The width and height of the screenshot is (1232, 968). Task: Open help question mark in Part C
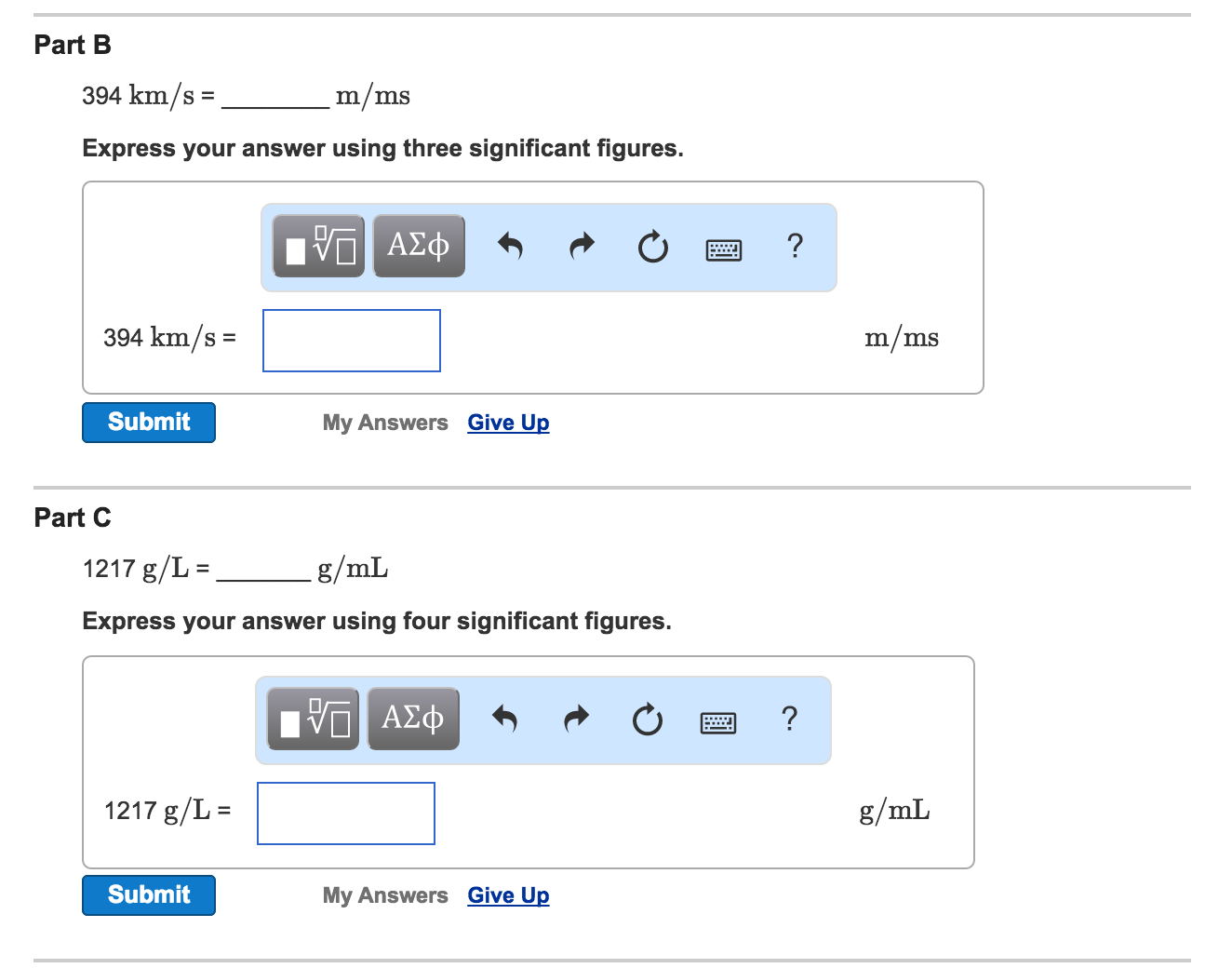pos(789,719)
